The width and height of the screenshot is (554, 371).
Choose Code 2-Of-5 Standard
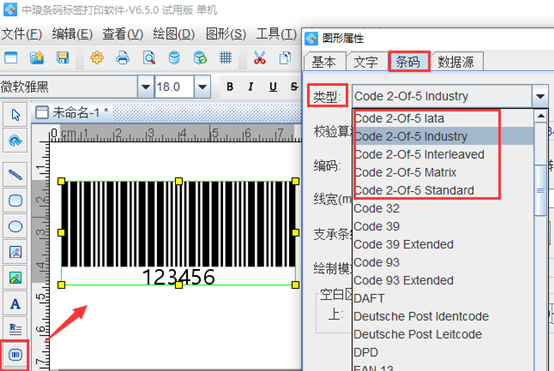(443, 190)
